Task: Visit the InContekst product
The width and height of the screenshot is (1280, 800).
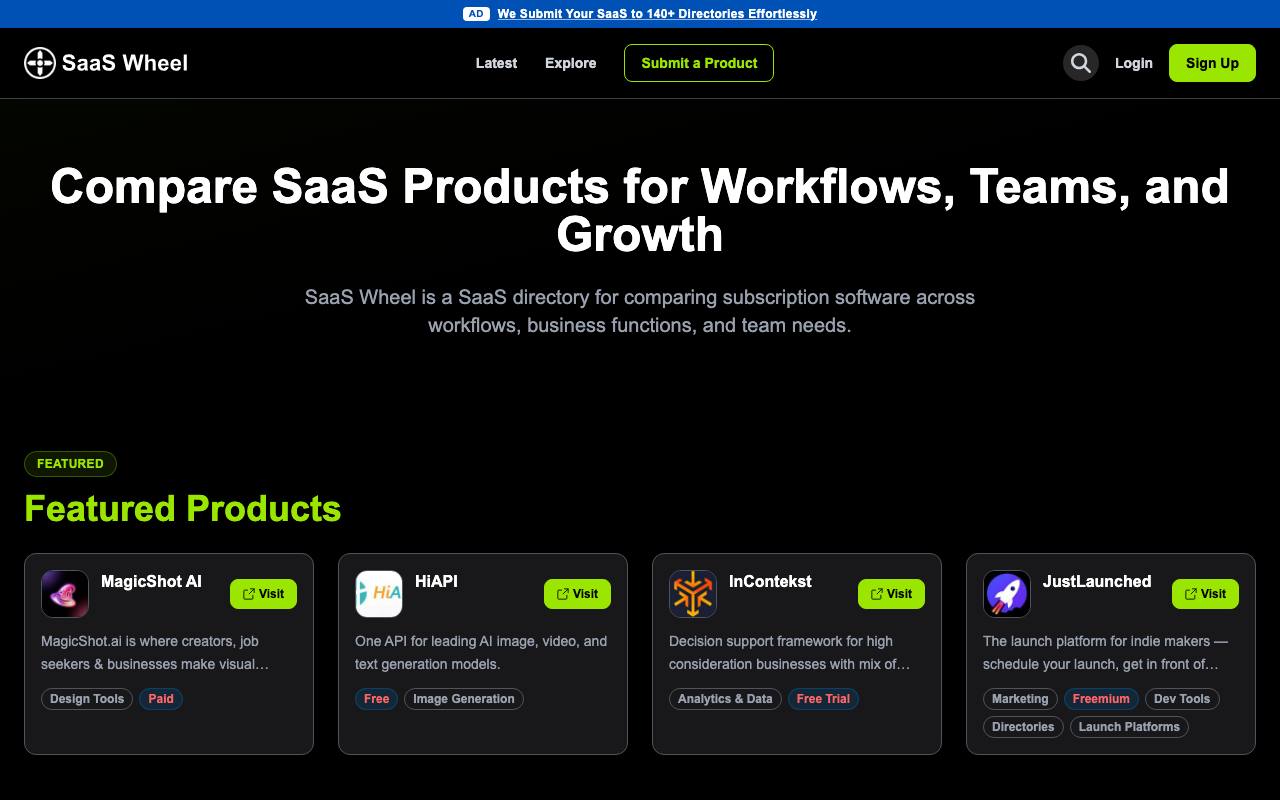Action: point(891,594)
